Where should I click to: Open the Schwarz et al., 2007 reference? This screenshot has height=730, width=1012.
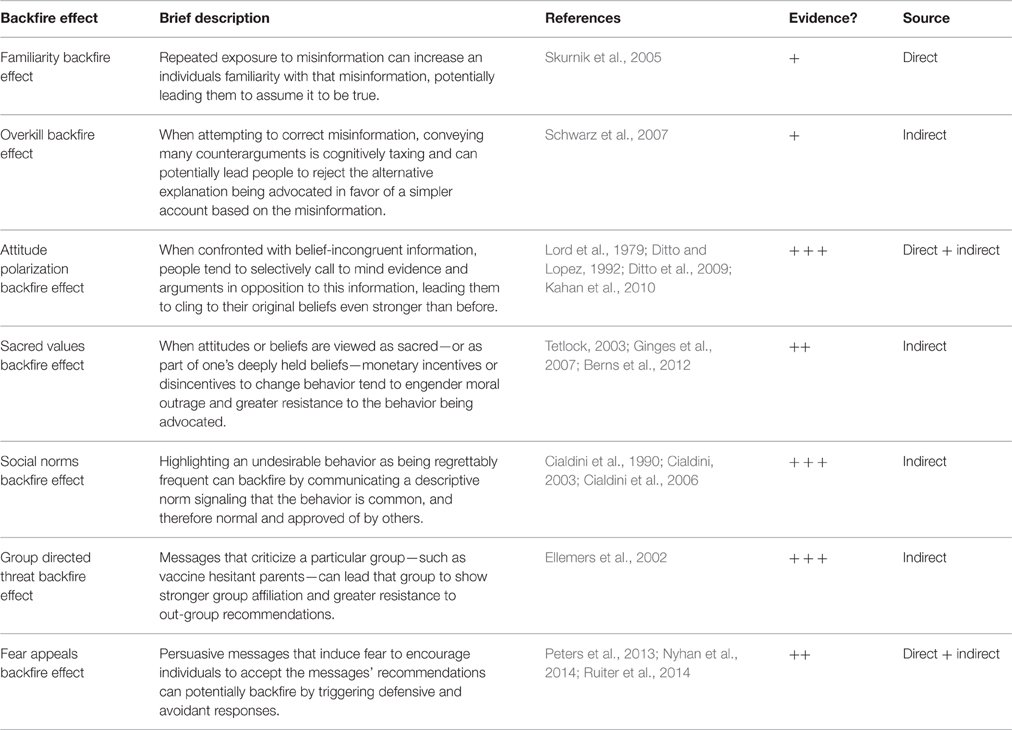click(606, 135)
